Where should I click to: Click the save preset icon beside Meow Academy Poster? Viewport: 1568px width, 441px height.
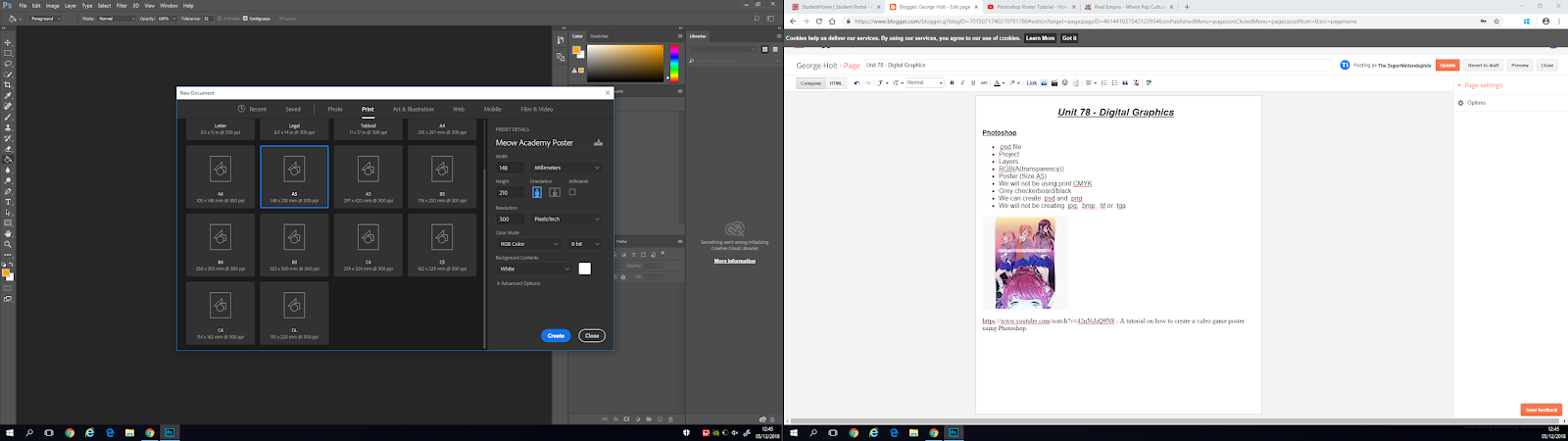pos(598,142)
